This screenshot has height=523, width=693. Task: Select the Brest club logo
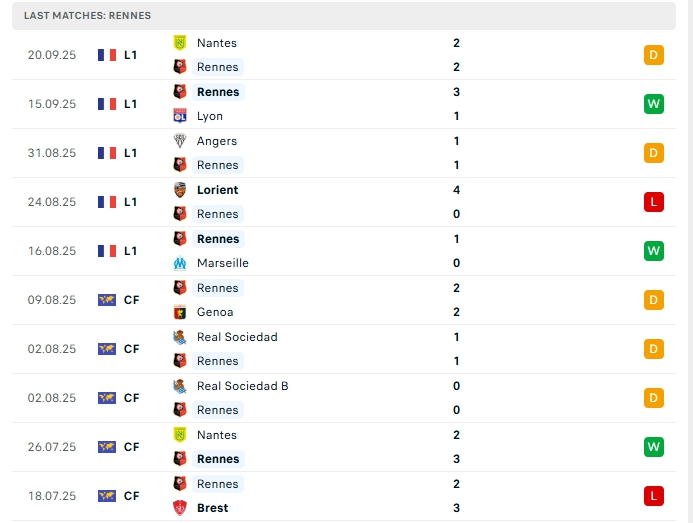coord(180,508)
